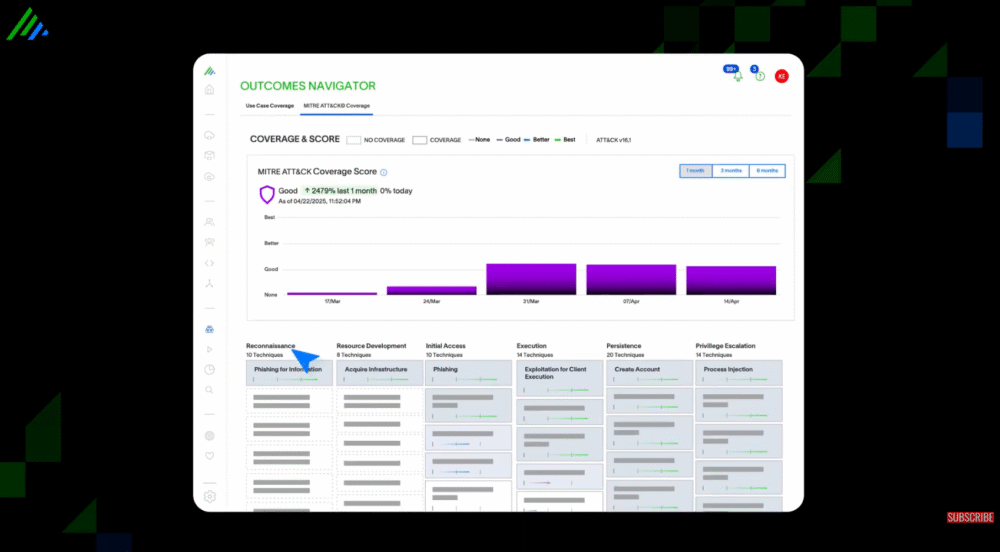Select the highlighted blue bug sidebar icon
This screenshot has width=1000, height=552.
coord(209,329)
